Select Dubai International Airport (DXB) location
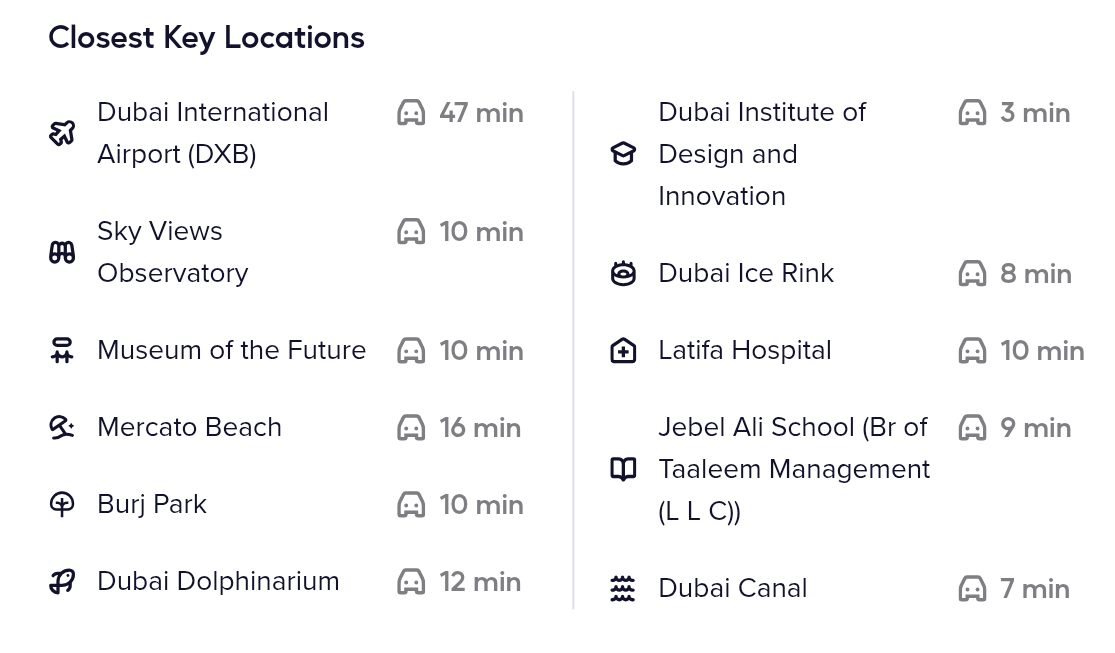1115x653 pixels. 212,133
